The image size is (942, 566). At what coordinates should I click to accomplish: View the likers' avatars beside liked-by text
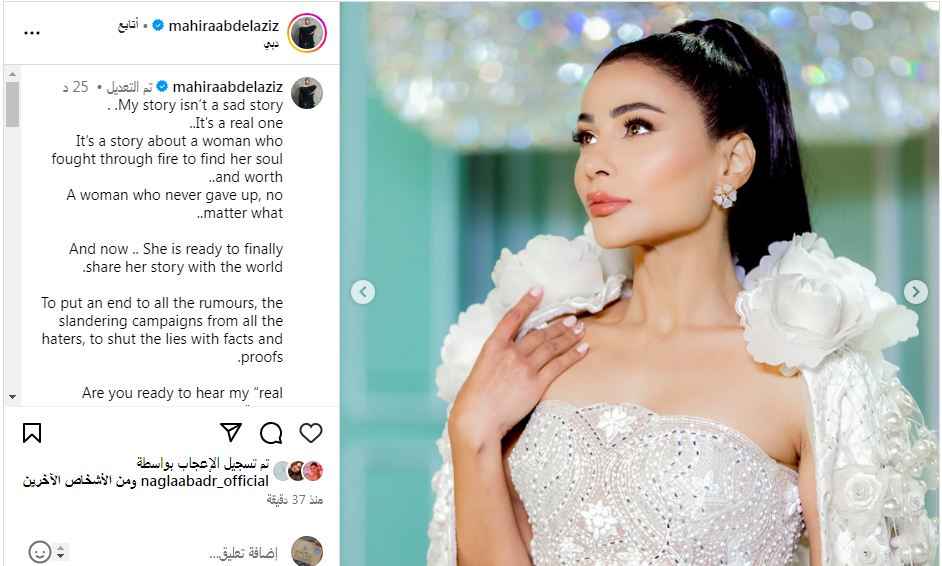299,472
